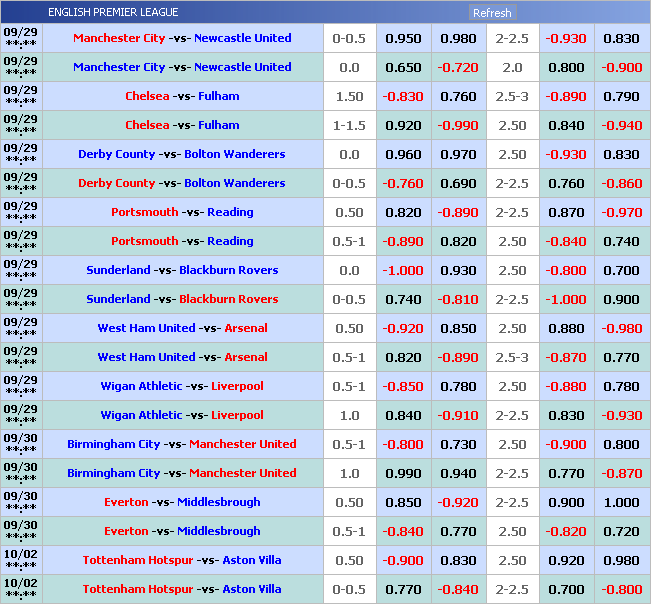
Task: Click Fulham in the 1-1.5 handicap row
Action: tap(219, 125)
